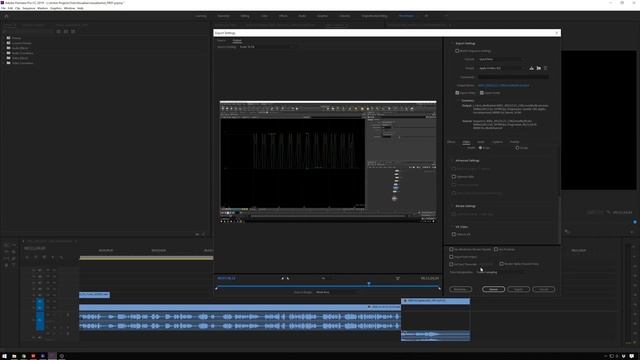Toggle Render Alpha Channel Only checkbox
The image size is (640, 360).
[502, 264]
